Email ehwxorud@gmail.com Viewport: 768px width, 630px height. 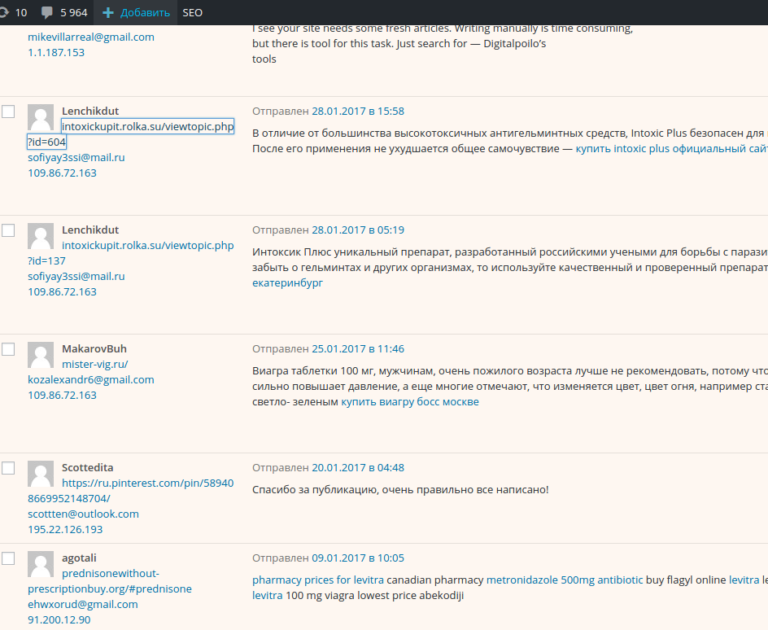(x=83, y=604)
